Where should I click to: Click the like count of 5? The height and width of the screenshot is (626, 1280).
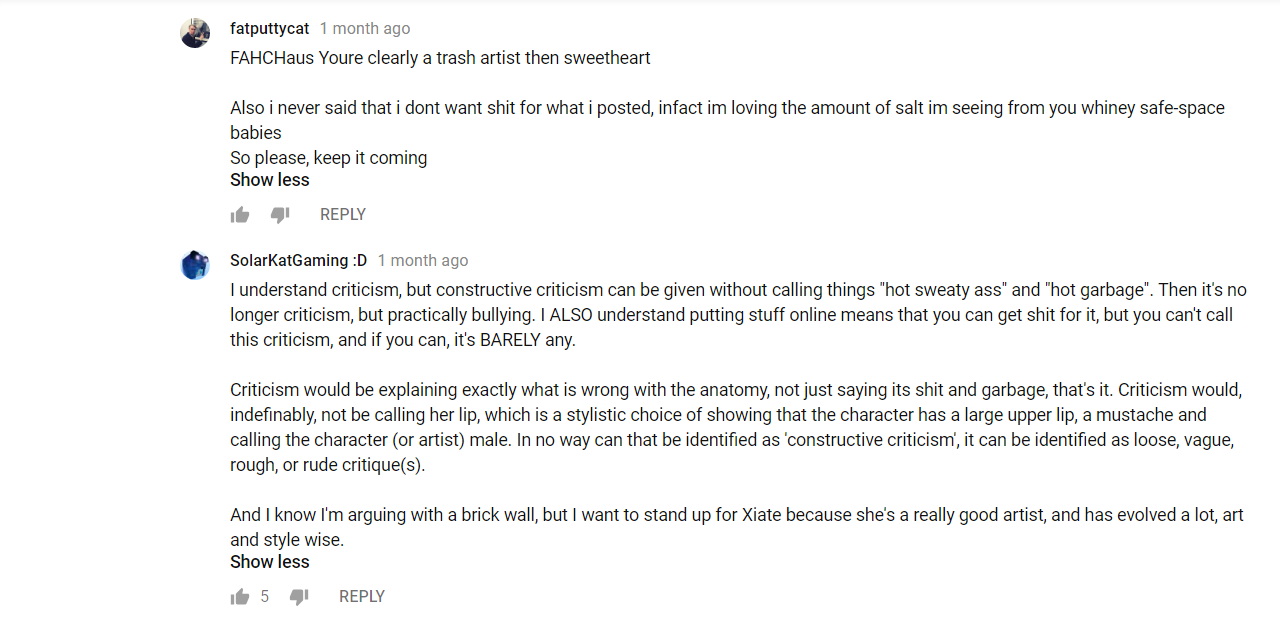[x=265, y=597]
